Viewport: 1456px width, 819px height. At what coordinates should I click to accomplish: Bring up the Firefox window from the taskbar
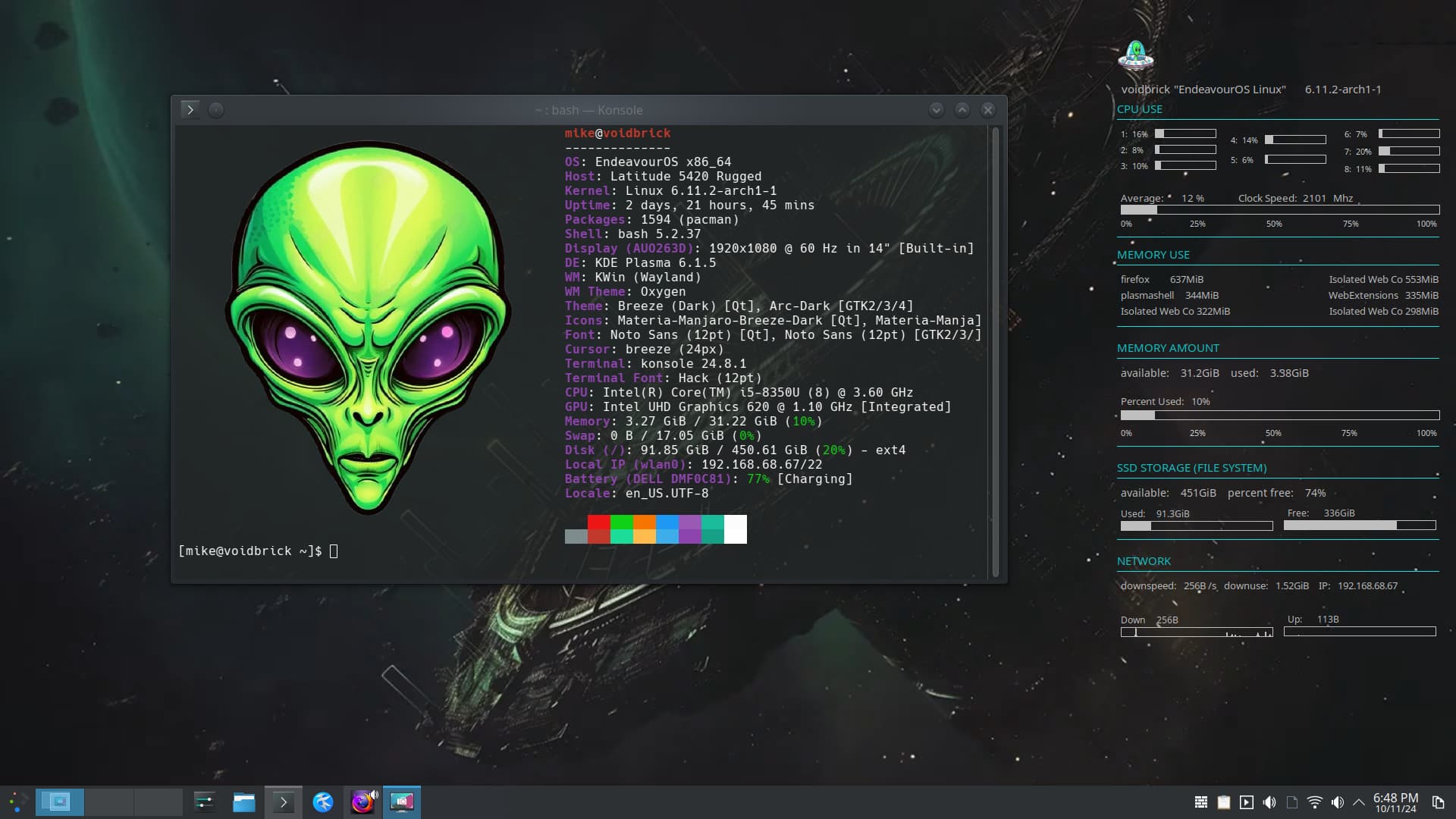point(362,802)
